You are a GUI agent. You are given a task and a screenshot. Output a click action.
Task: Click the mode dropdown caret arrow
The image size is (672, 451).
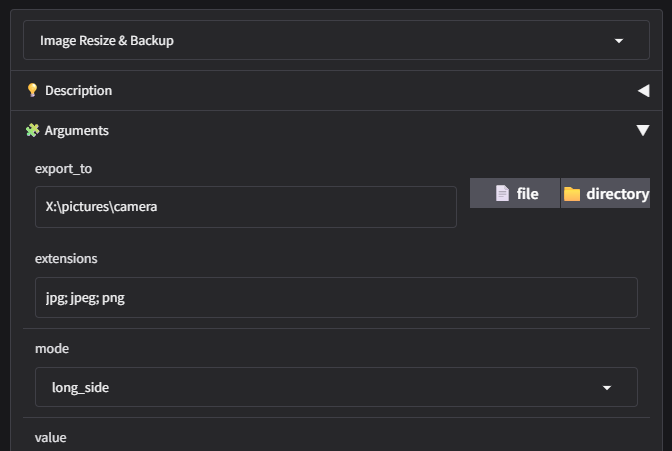(x=607, y=388)
